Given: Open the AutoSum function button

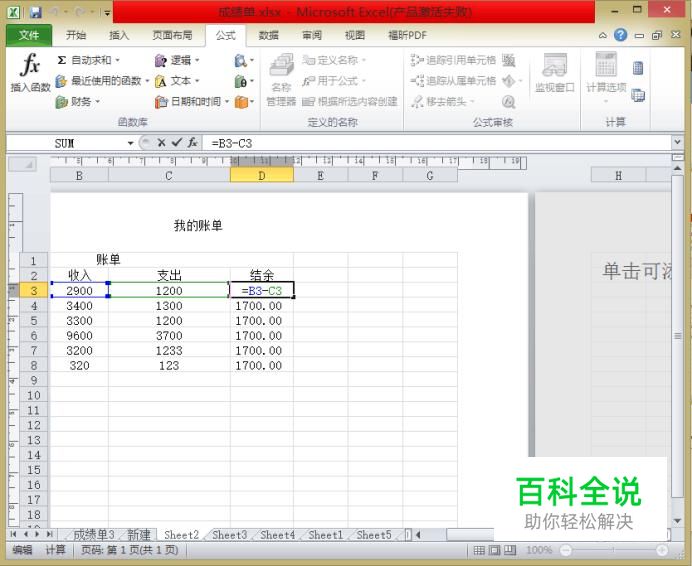Looking at the screenshot, I should pyautogui.click(x=88, y=60).
